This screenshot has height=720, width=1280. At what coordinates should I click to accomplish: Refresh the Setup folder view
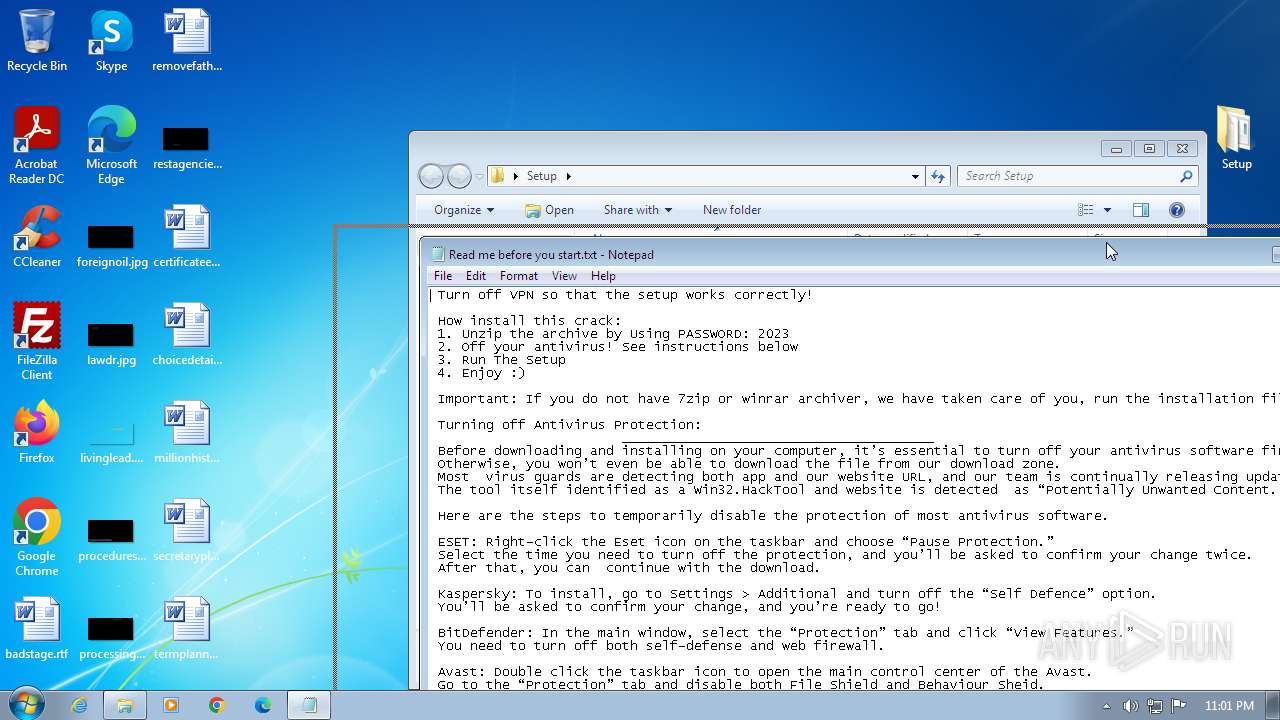[x=937, y=176]
